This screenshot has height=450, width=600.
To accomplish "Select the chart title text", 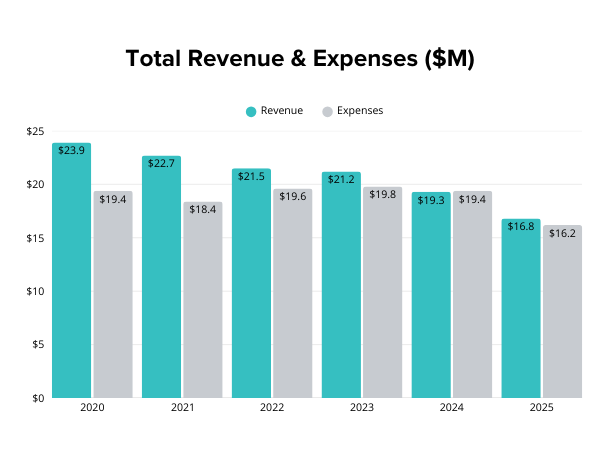I will click(x=300, y=59).
